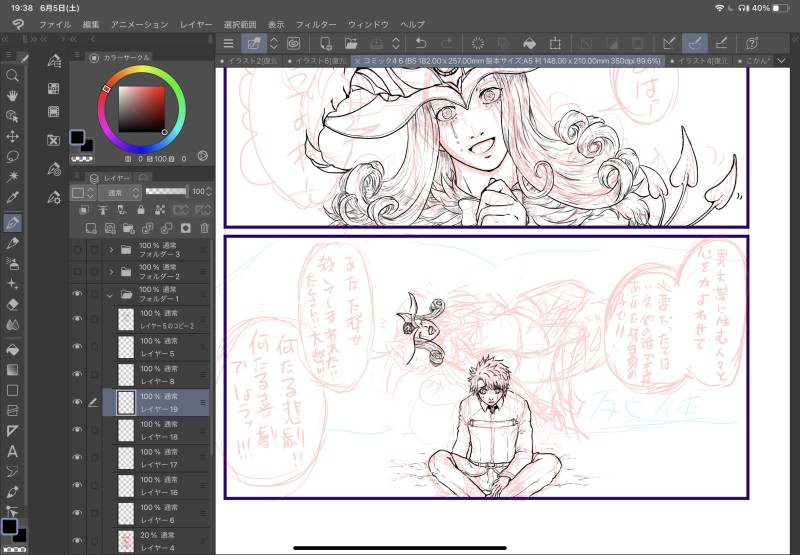Select the transparent color swatch below main color
Viewport: 800px width, 555px height.
point(82,159)
